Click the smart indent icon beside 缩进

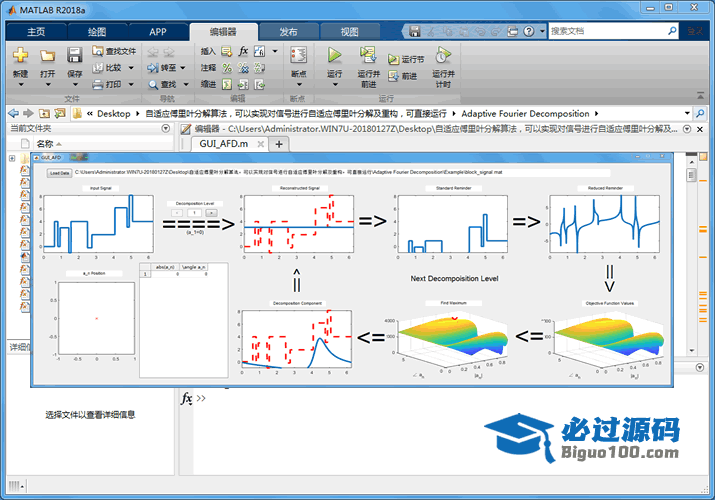click(227, 84)
